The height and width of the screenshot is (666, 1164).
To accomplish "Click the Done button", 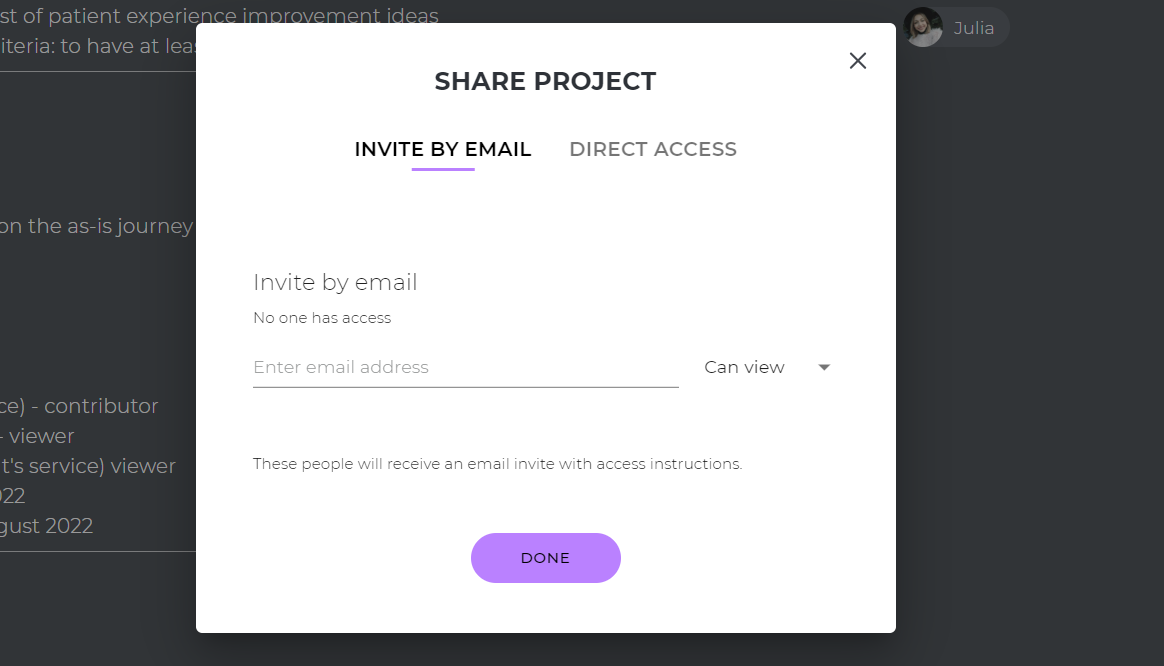I will (x=546, y=558).
